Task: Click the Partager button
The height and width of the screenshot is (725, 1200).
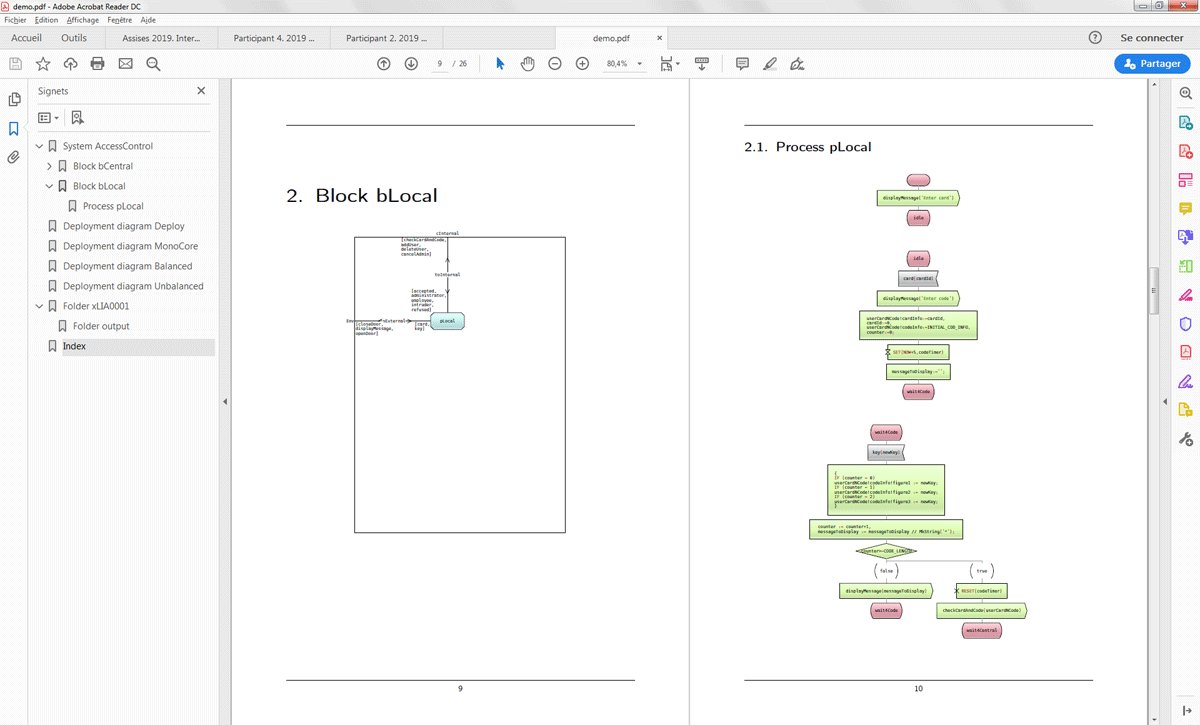Action: 1152,64
